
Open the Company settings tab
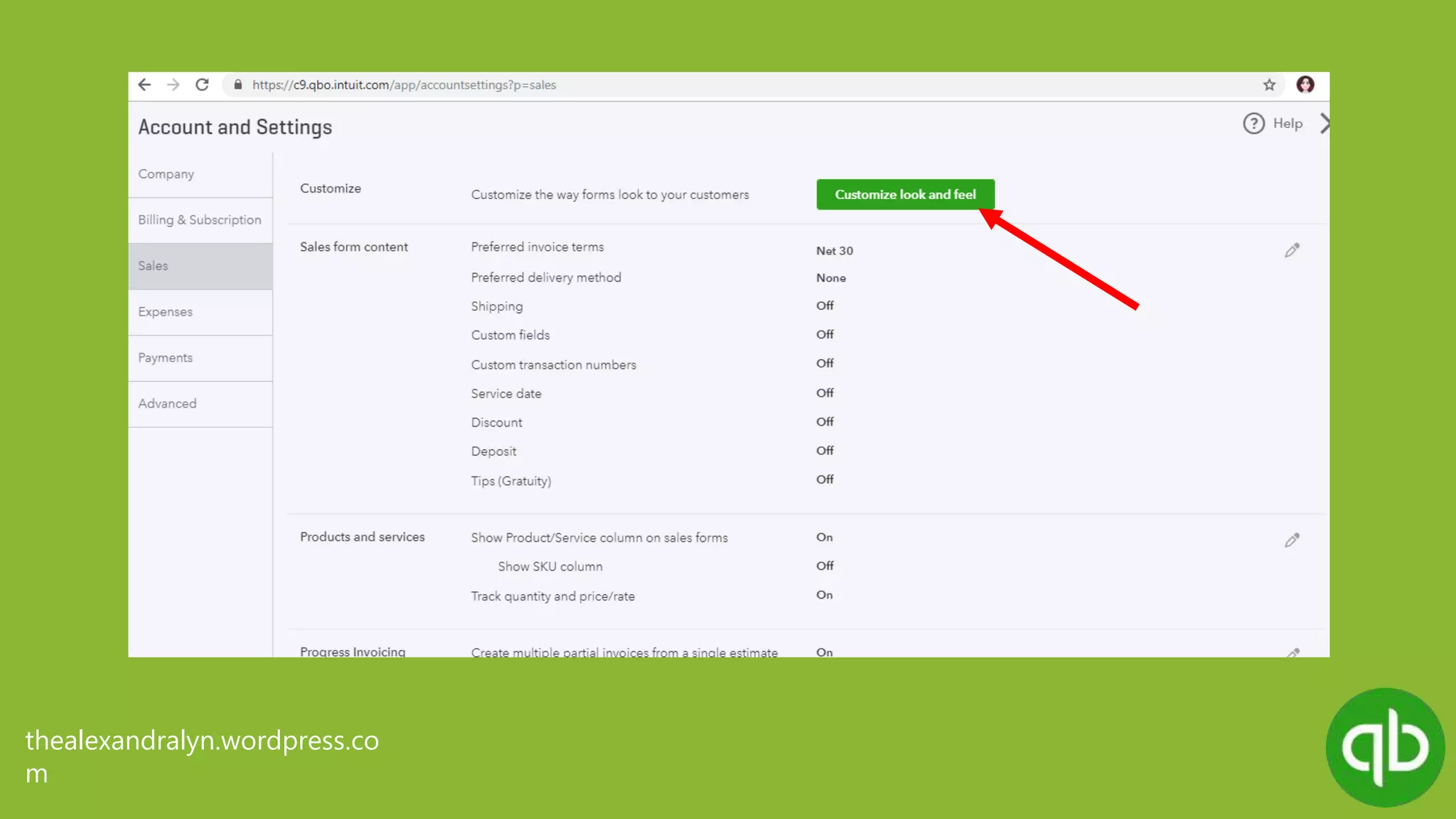(x=166, y=174)
